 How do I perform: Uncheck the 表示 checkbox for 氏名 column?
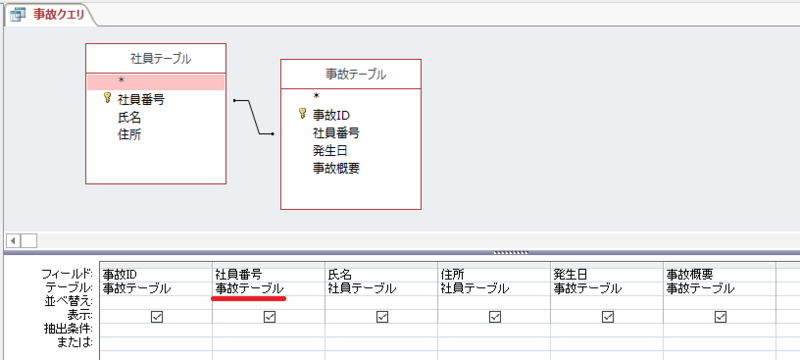(x=382, y=317)
